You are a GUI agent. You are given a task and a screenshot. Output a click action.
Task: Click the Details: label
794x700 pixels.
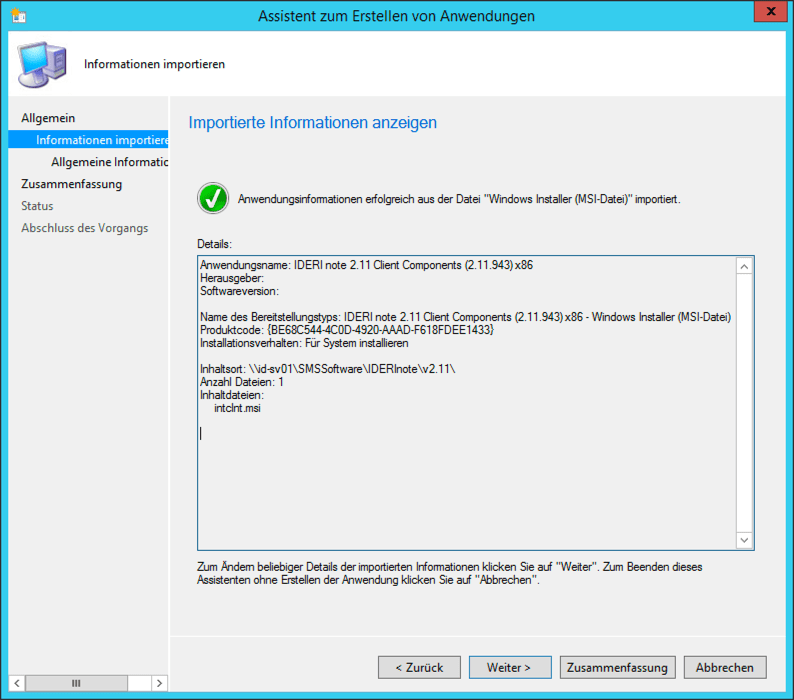pyautogui.click(x=214, y=244)
